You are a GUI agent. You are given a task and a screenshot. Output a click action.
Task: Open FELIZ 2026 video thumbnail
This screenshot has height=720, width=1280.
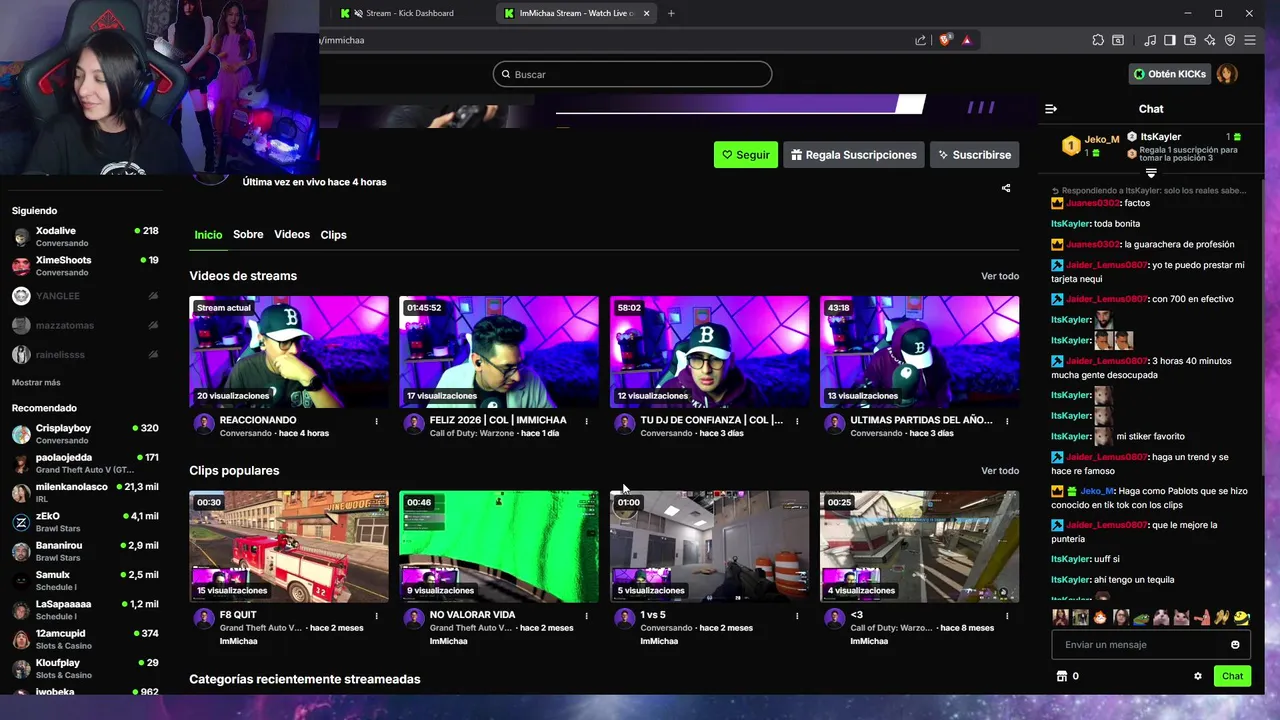pos(499,351)
